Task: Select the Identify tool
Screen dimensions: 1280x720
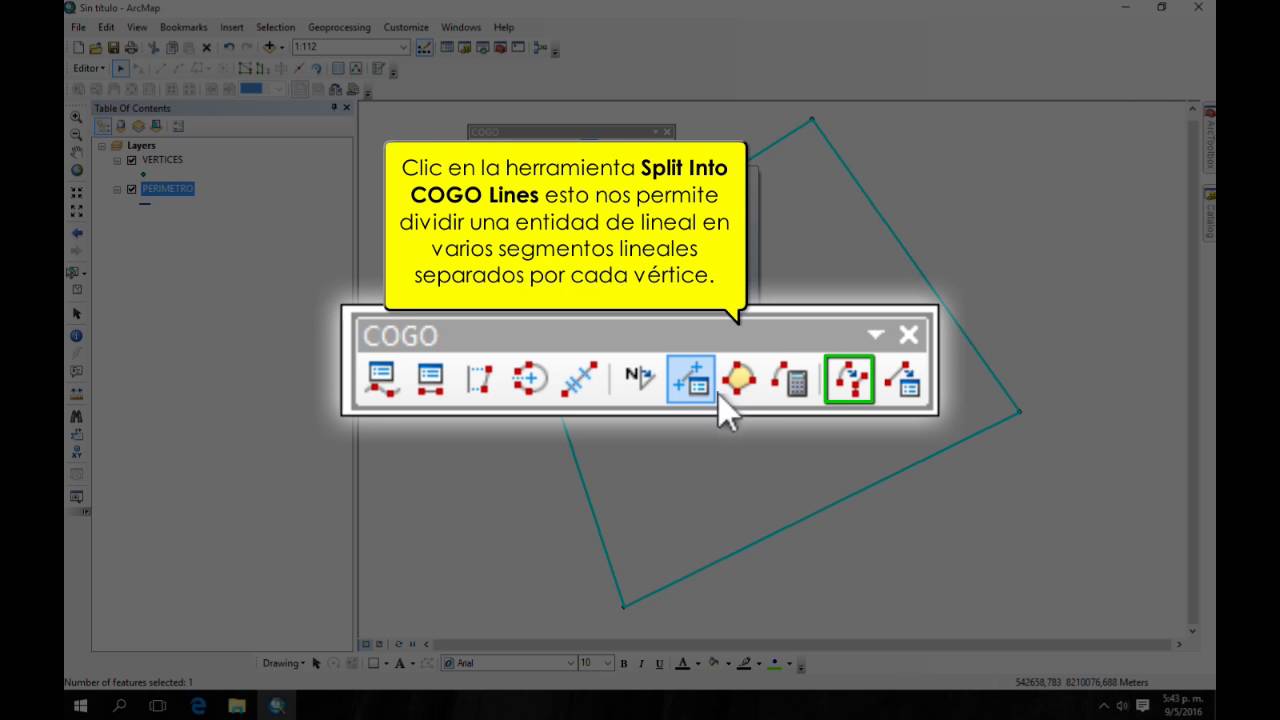Action: [x=77, y=336]
